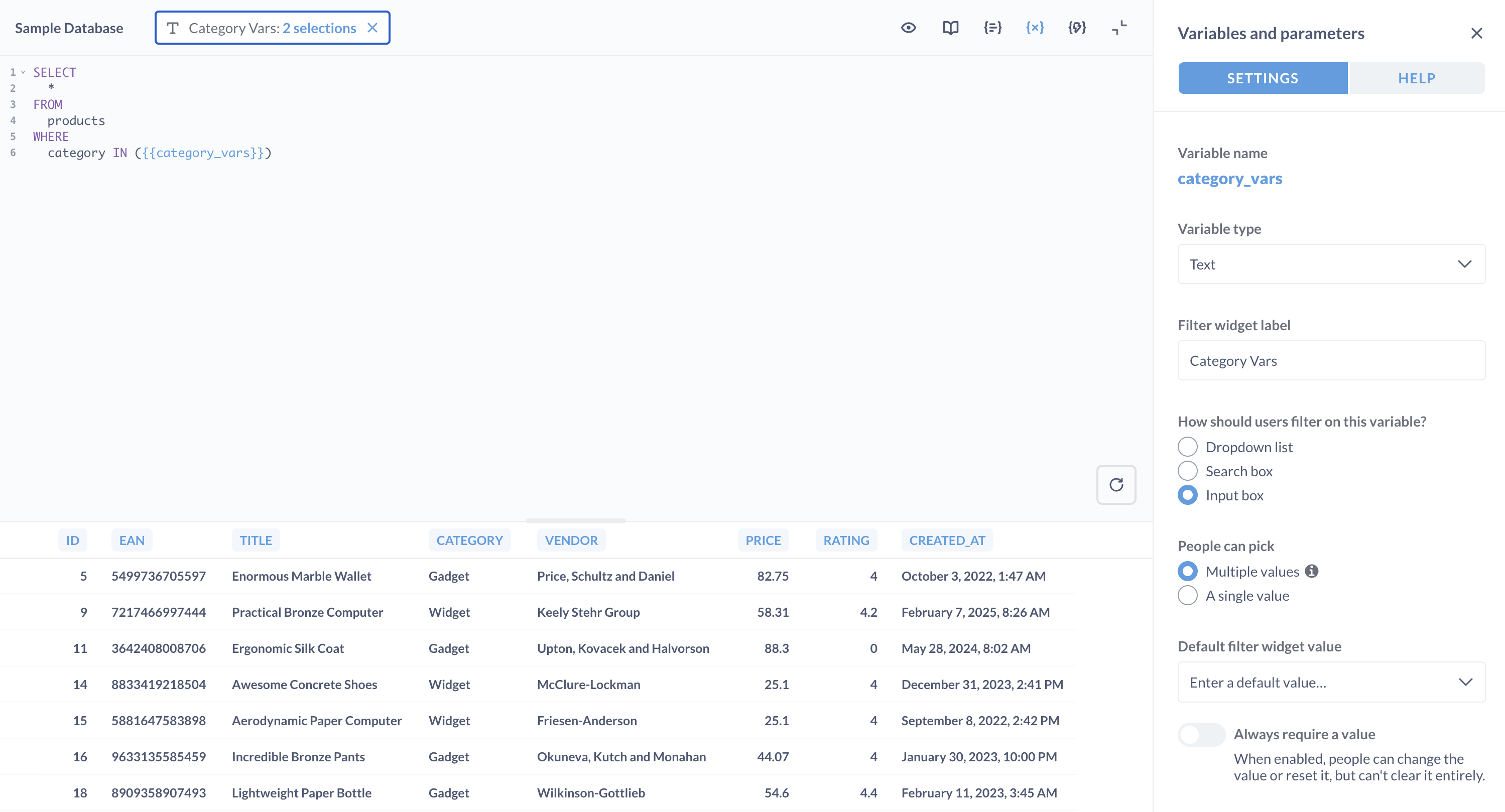Viewport: 1505px width, 812px height.
Task: Open the SQL snippets icon
Action: point(992,28)
